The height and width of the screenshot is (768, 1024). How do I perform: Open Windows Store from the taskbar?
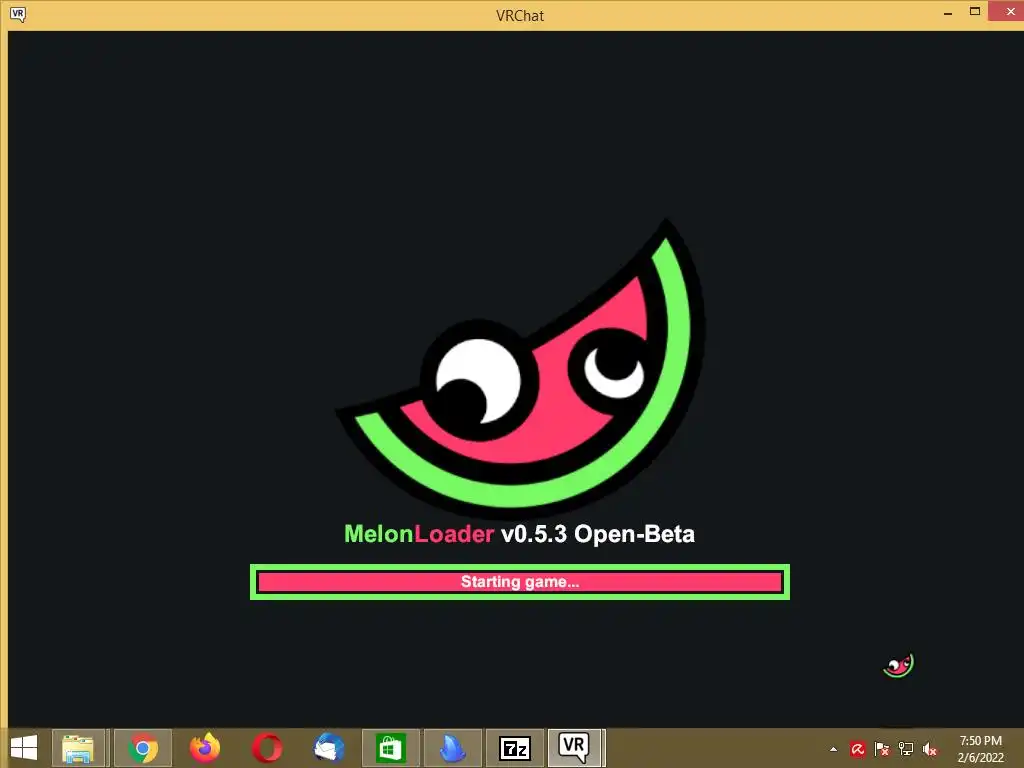[x=391, y=748]
